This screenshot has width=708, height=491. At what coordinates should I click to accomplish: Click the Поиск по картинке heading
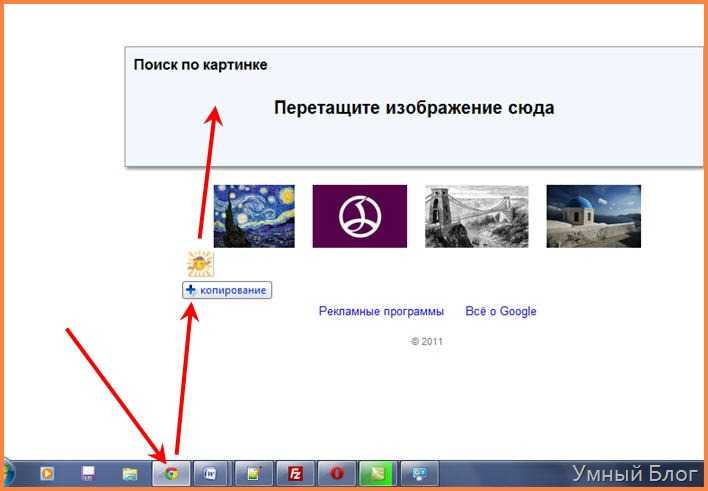coord(200,65)
